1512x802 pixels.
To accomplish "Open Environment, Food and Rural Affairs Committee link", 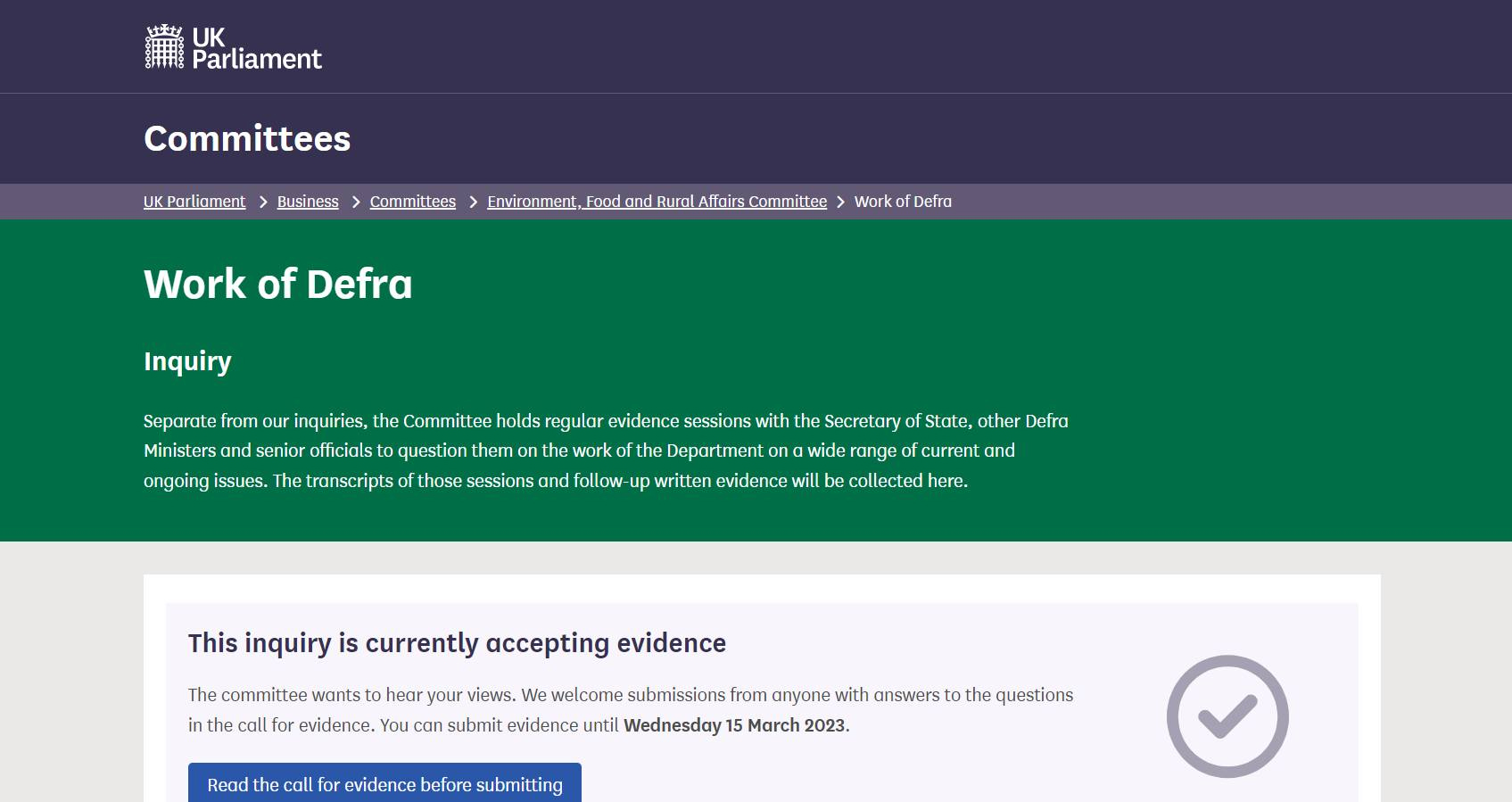I will pos(657,202).
